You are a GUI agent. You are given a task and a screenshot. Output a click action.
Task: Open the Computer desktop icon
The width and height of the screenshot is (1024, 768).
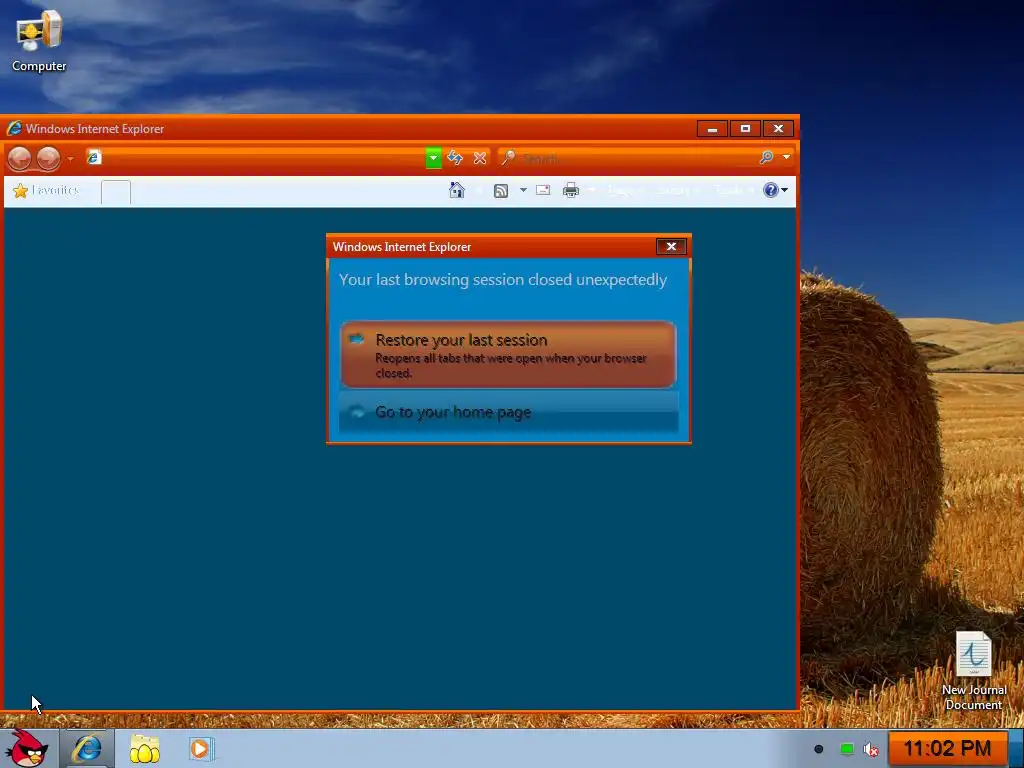click(x=39, y=41)
